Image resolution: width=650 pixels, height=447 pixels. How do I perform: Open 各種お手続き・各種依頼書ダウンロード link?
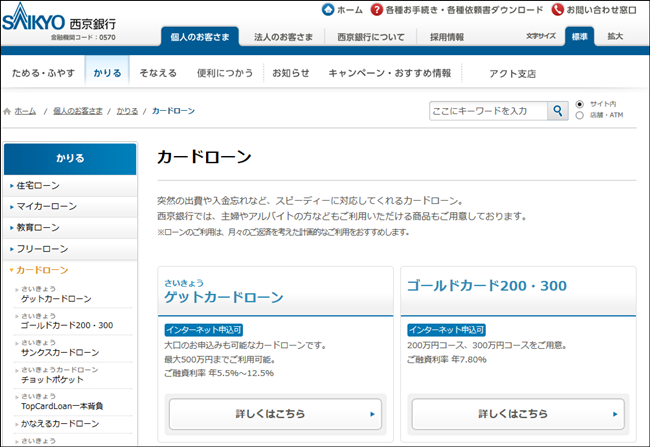pyautogui.click(x=464, y=10)
